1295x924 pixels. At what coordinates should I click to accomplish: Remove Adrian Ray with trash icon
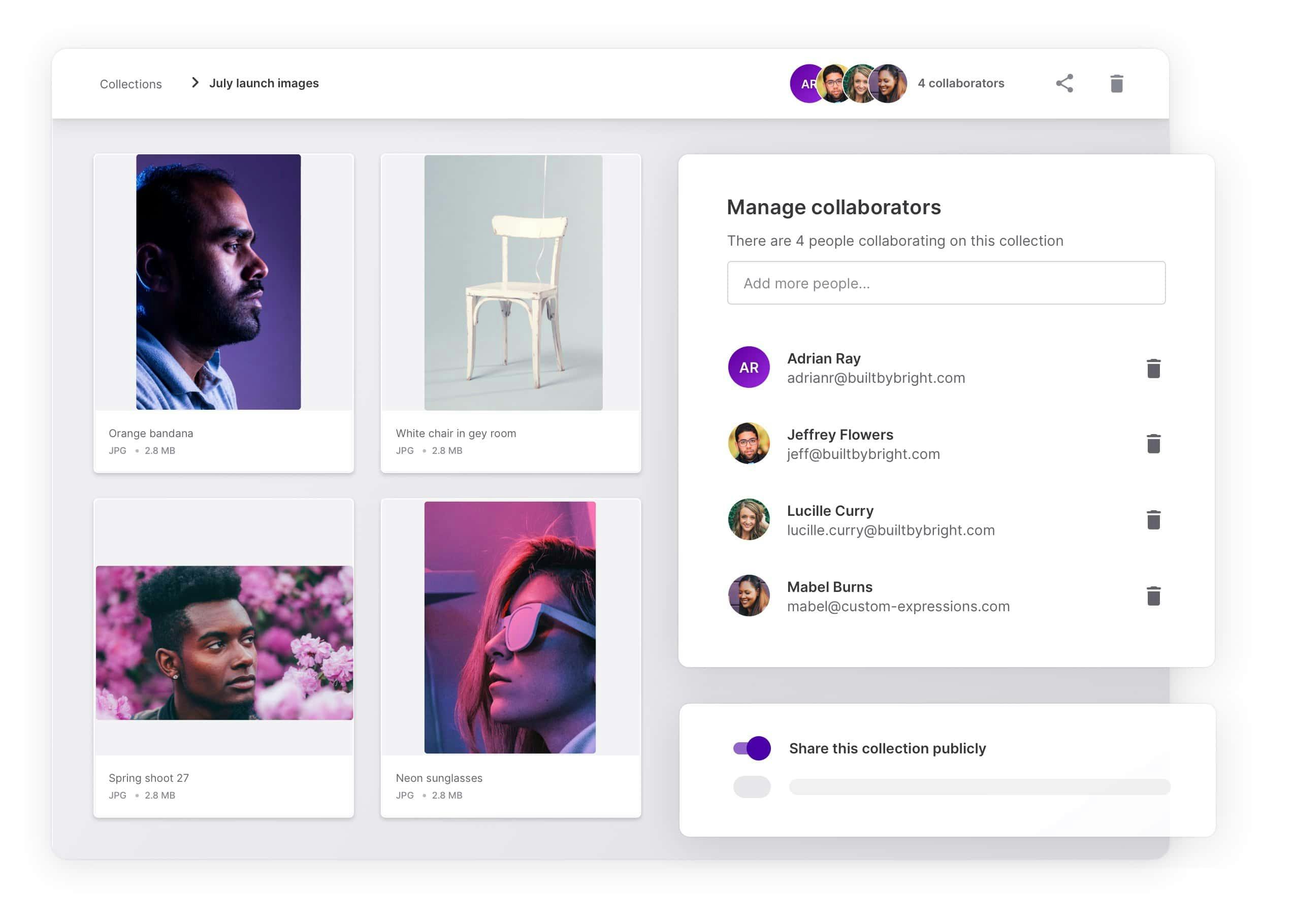(1153, 368)
